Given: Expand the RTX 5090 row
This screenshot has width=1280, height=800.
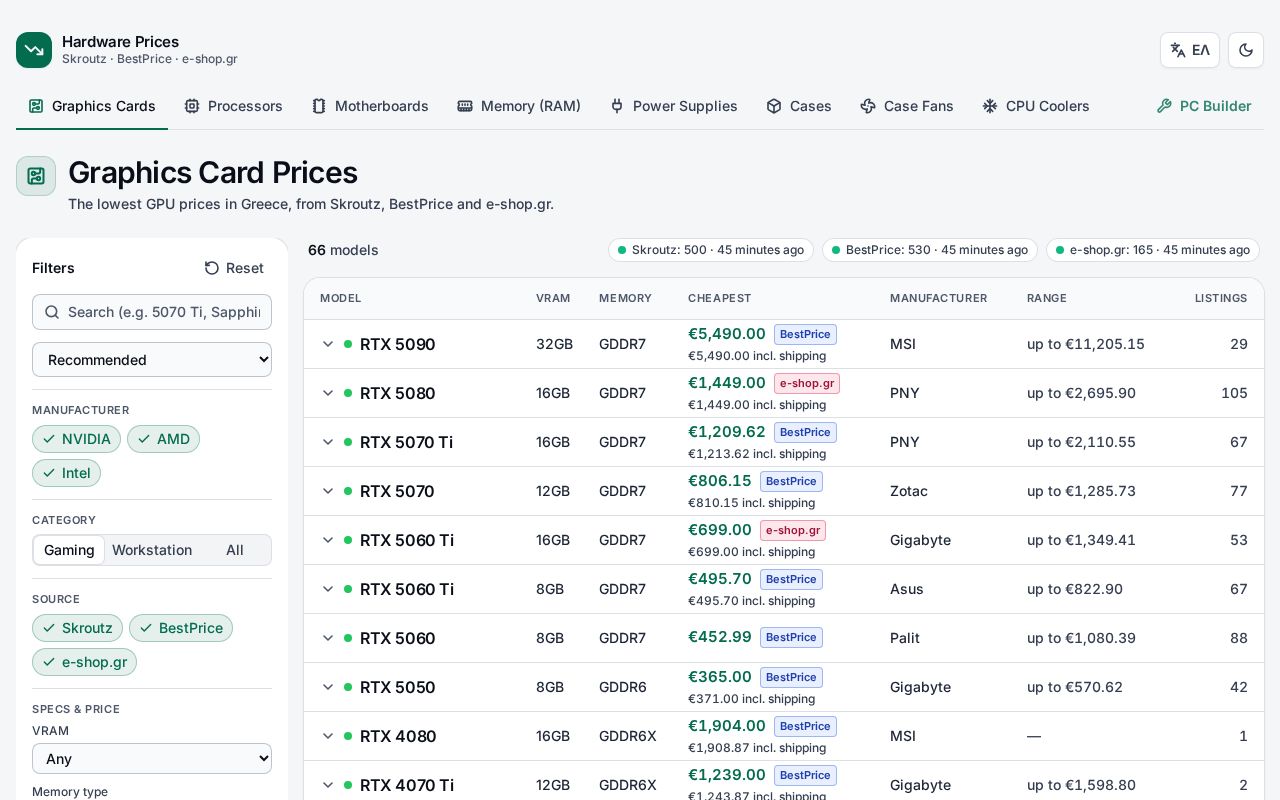Looking at the screenshot, I should coord(327,344).
